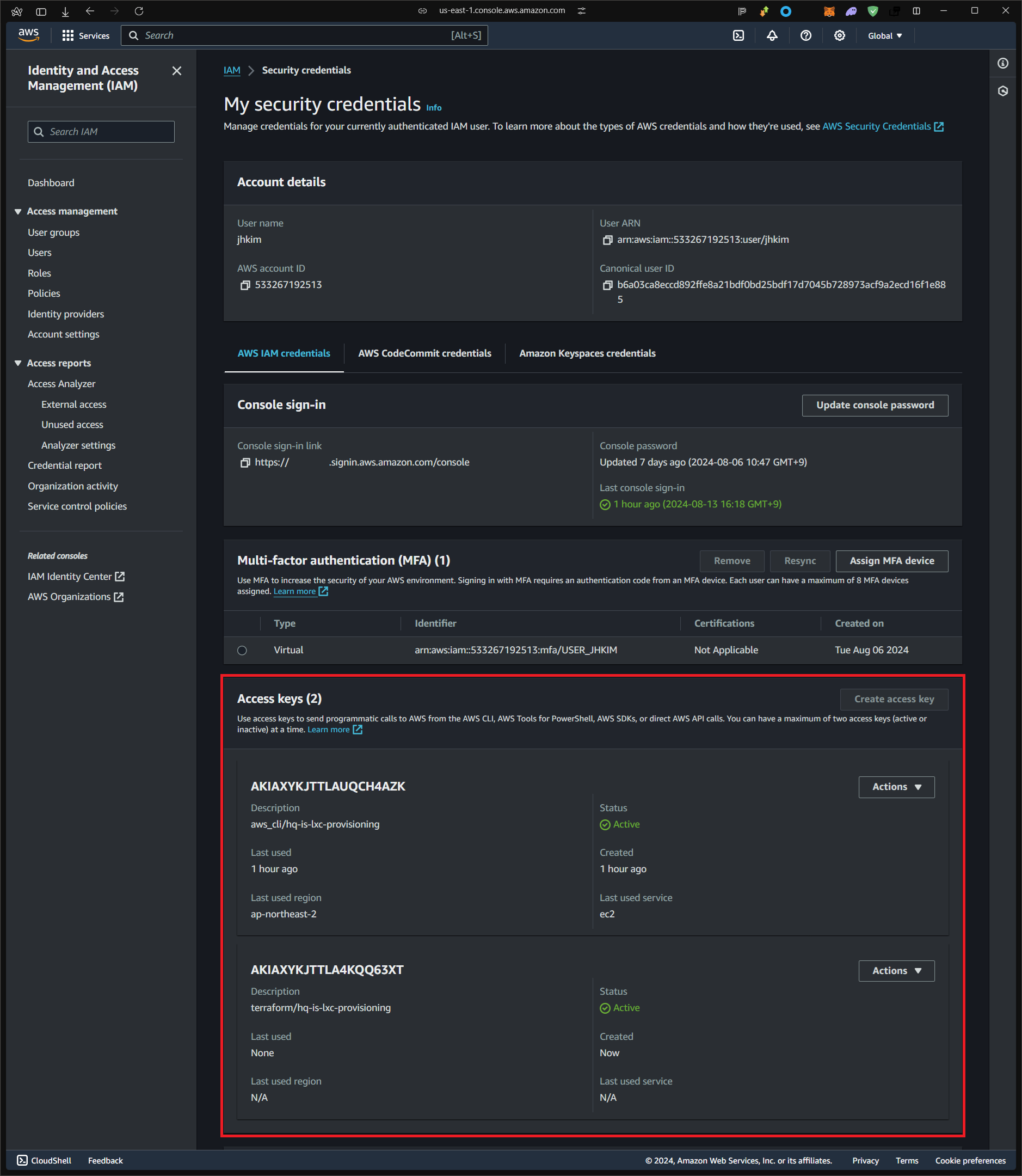Click the CloudShell icon in footer
1022x1176 pixels.
22,1160
